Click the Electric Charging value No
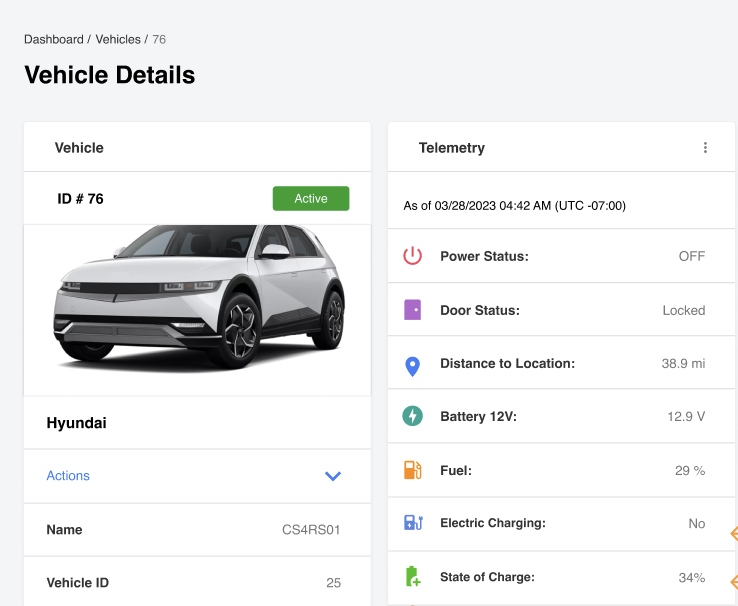Viewport: 738px width, 606px height. click(x=697, y=524)
